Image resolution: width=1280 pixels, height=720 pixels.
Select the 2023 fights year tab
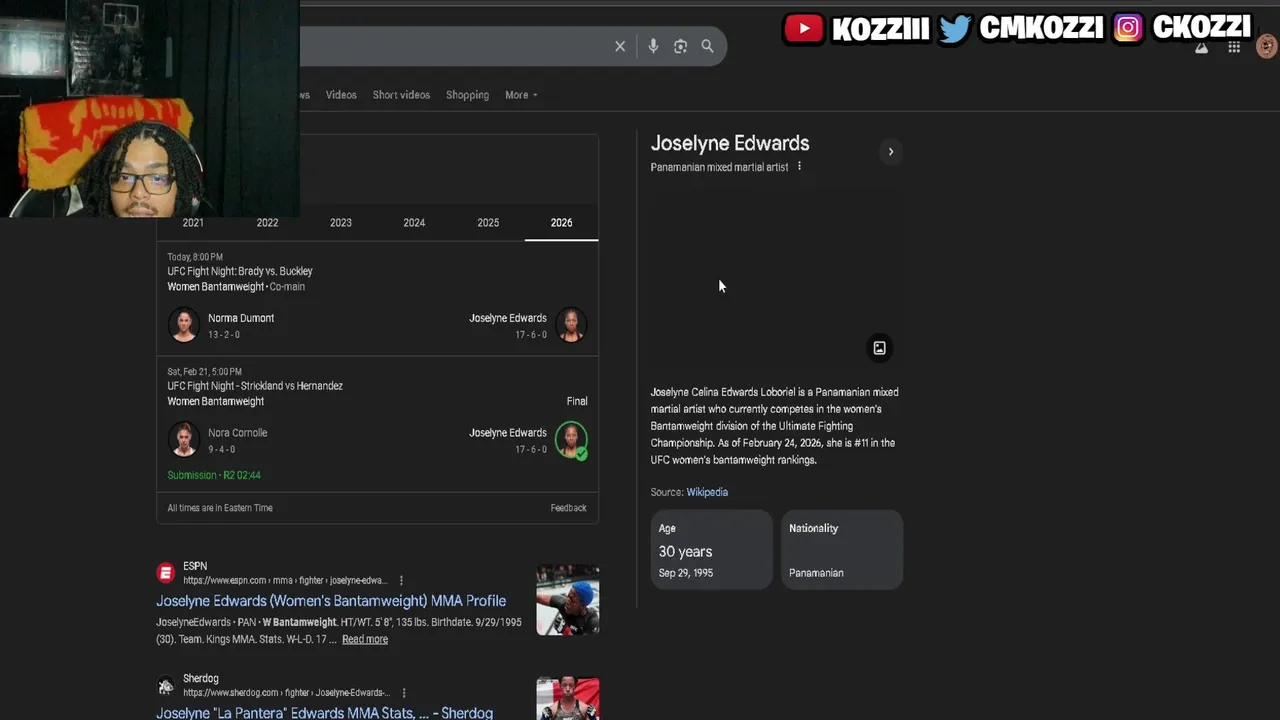tap(341, 223)
